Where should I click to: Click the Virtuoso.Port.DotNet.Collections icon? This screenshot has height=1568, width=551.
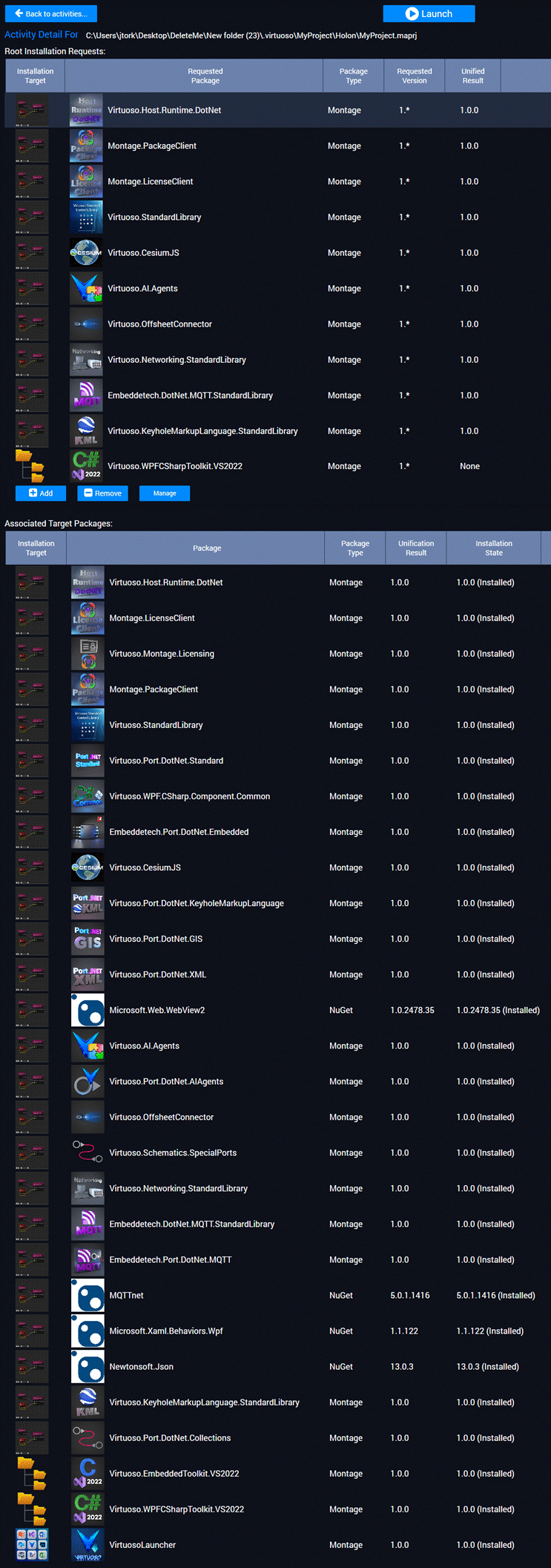pyautogui.click(x=88, y=1437)
